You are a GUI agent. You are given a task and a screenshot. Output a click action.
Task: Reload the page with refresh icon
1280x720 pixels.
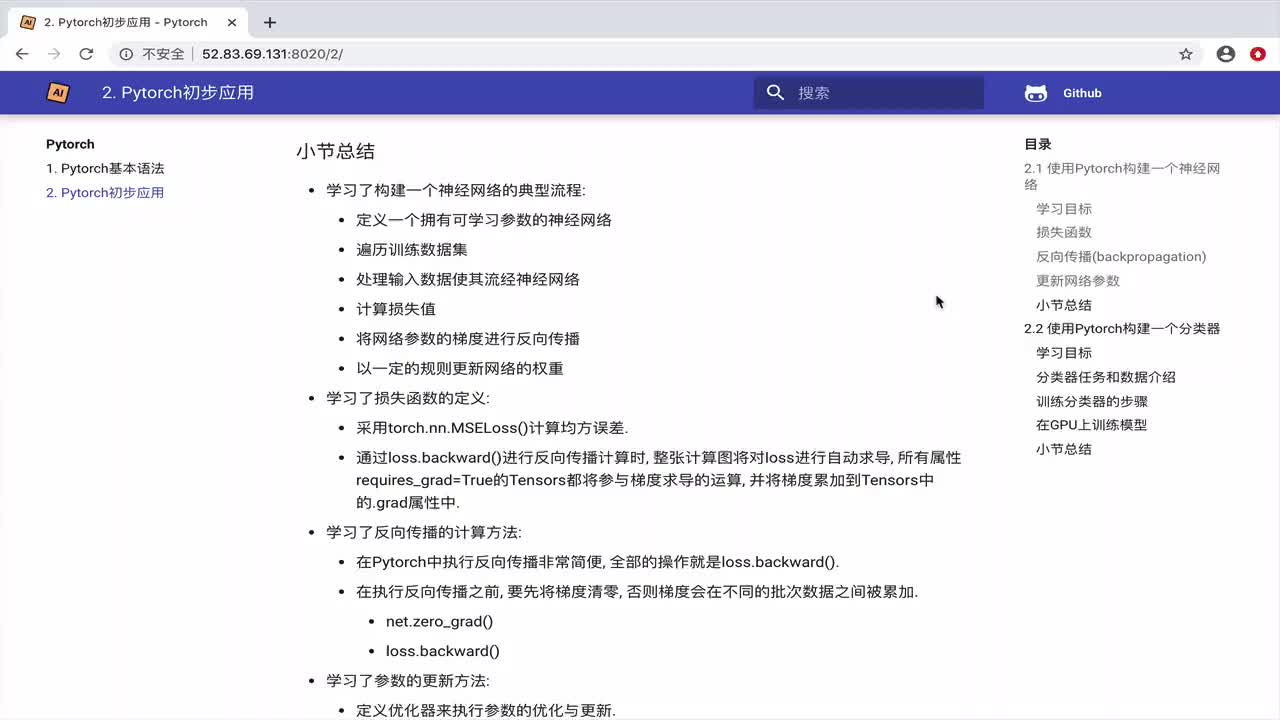86,54
